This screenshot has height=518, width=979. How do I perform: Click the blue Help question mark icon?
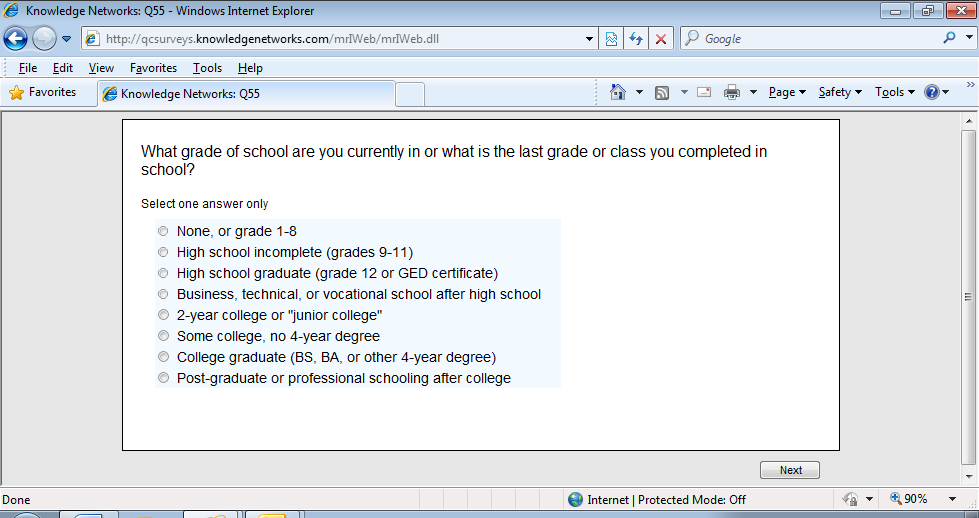[x=932, y=92]
